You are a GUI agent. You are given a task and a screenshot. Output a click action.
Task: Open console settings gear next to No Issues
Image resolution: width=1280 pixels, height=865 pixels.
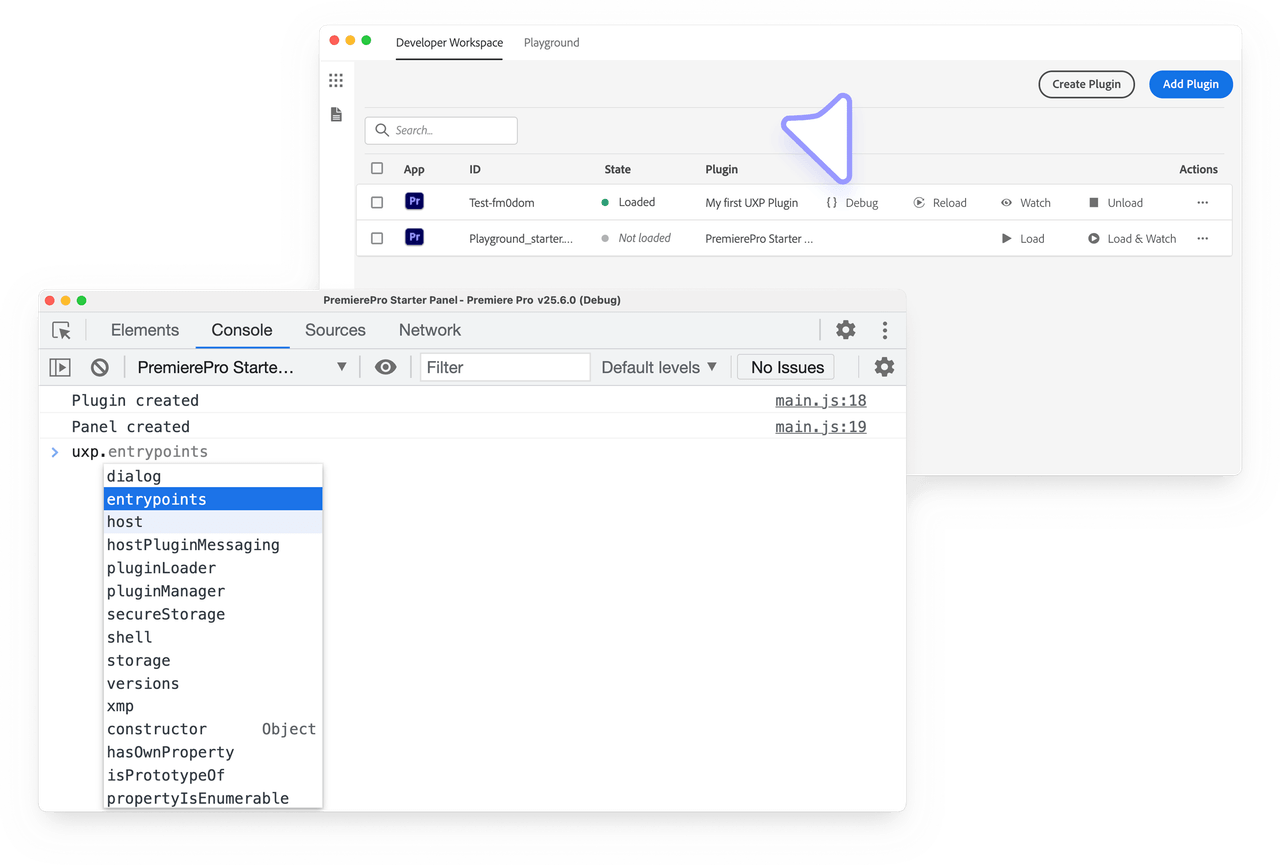click(x=884, y=367)
